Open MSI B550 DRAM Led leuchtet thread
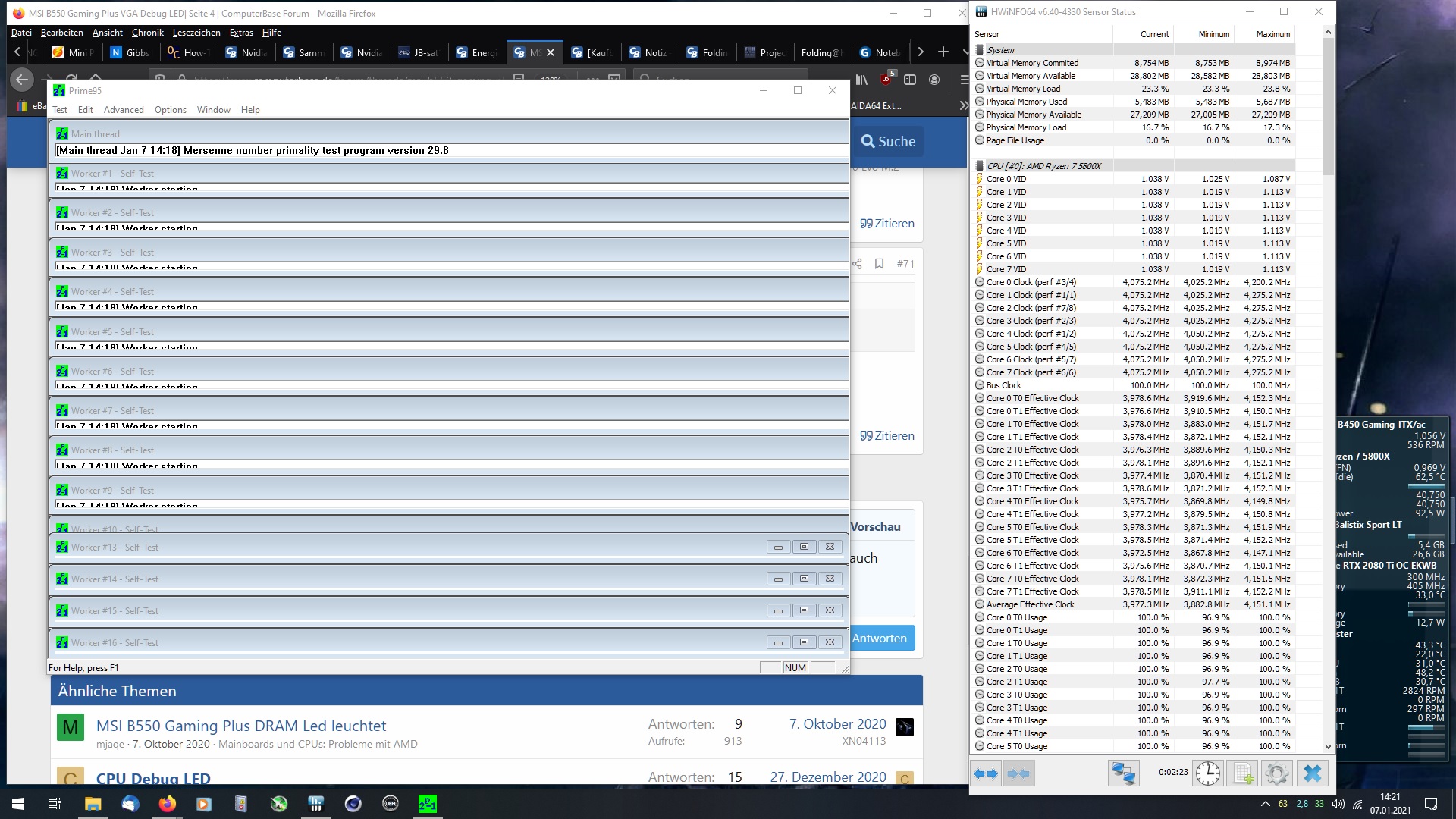 click(x=241, y=726)
